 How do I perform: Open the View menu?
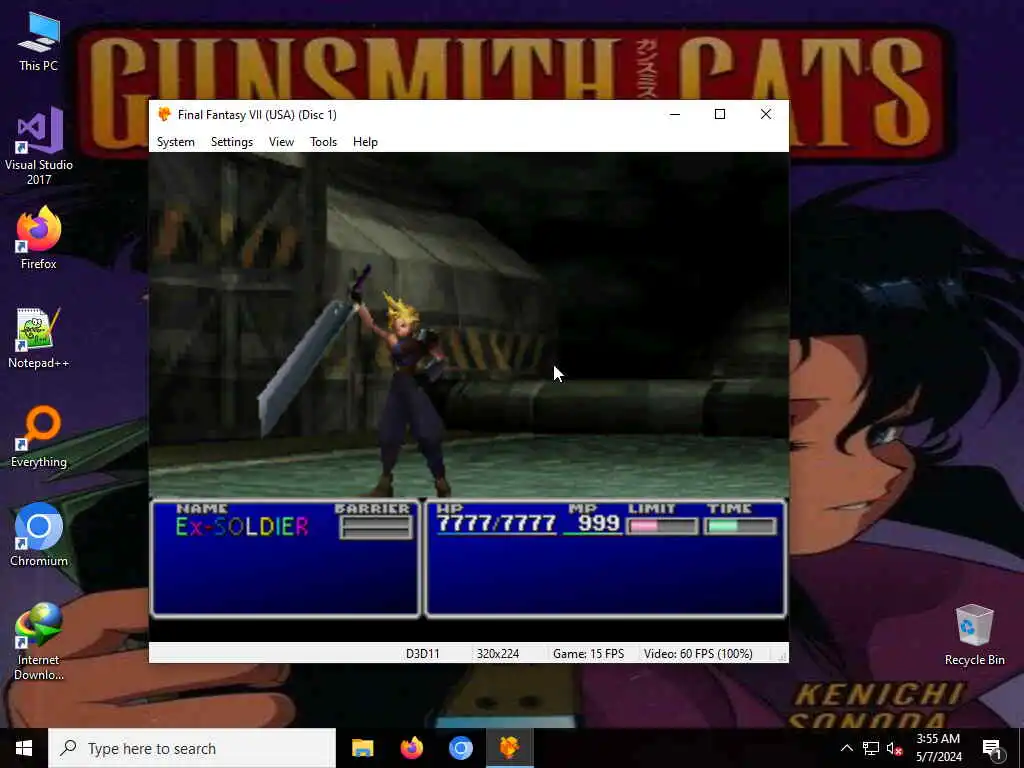tap(281, 142)
